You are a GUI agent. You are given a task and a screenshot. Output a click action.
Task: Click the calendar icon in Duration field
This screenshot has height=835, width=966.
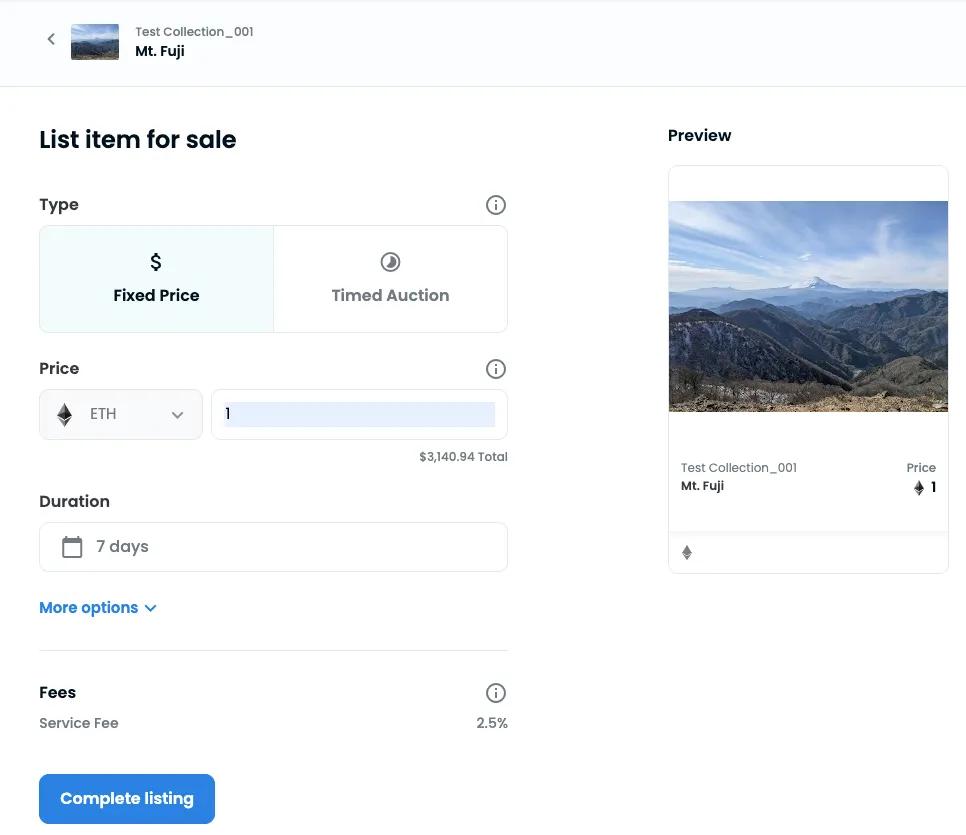(72, 547)
